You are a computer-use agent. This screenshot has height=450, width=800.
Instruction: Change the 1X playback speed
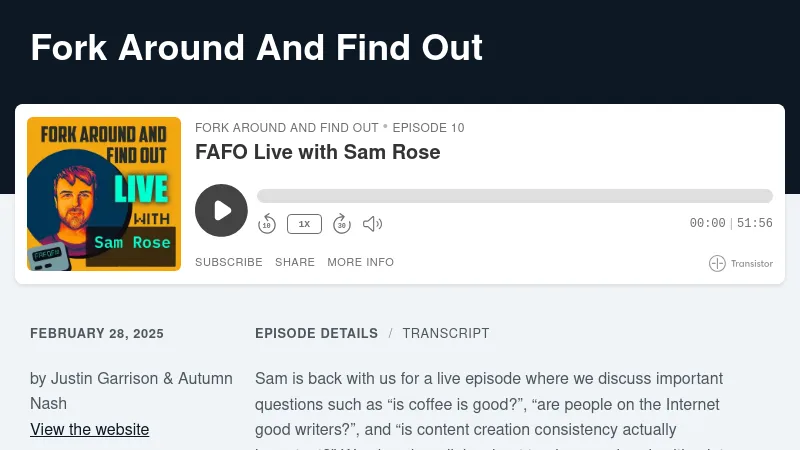click(x=304, y=224)
